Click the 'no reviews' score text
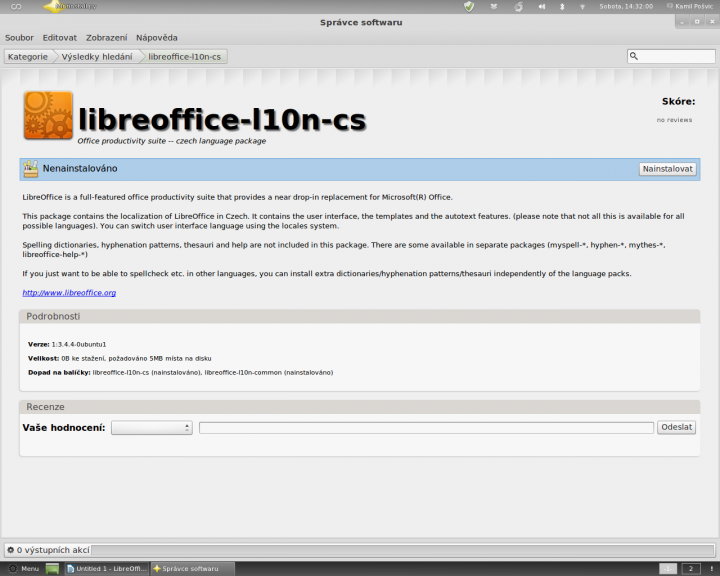The image size is (720, 576). 674,120
